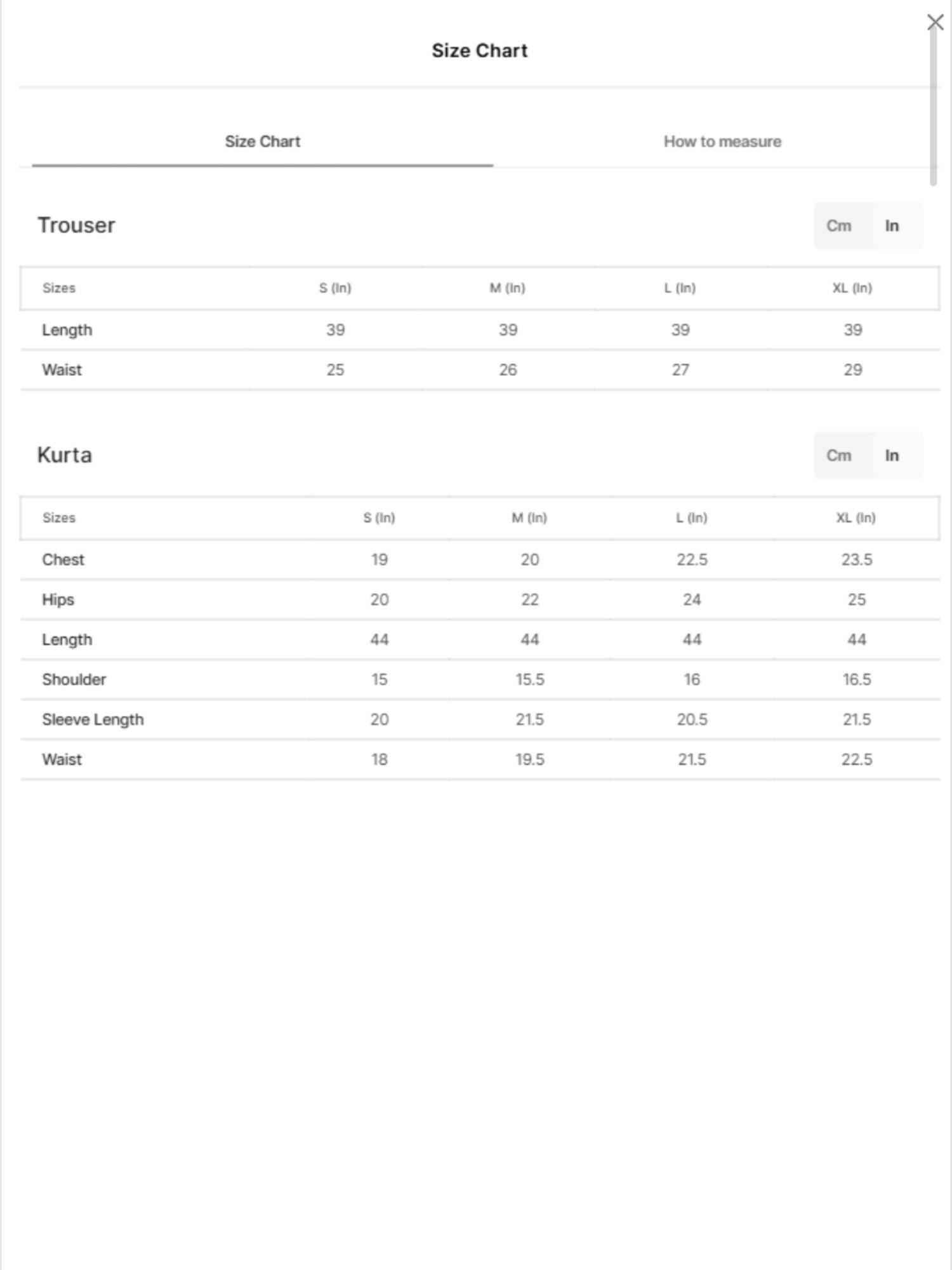The width and height of the screenshot is (952, 1270).
Task: Click the Kurta section heading
Action: coord(64,455)
